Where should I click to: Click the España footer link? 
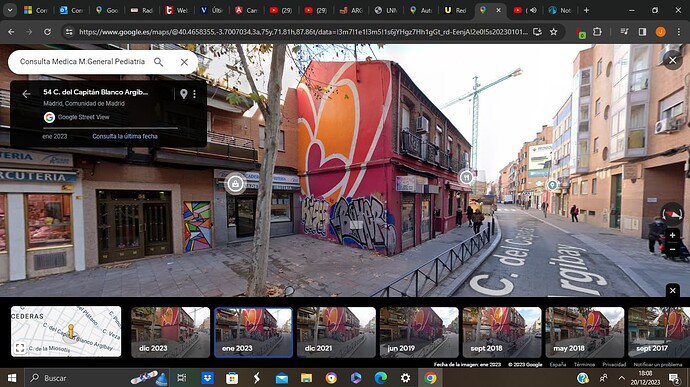(558, 364)
